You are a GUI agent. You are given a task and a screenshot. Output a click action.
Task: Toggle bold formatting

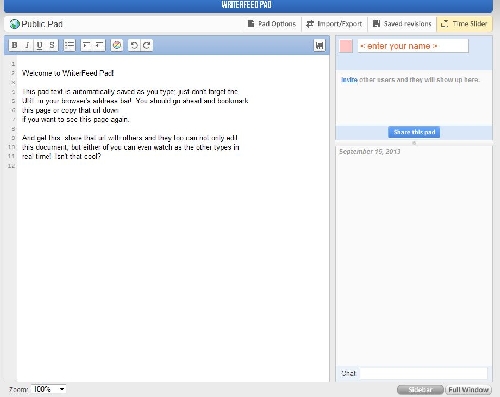tap(14, 45)
